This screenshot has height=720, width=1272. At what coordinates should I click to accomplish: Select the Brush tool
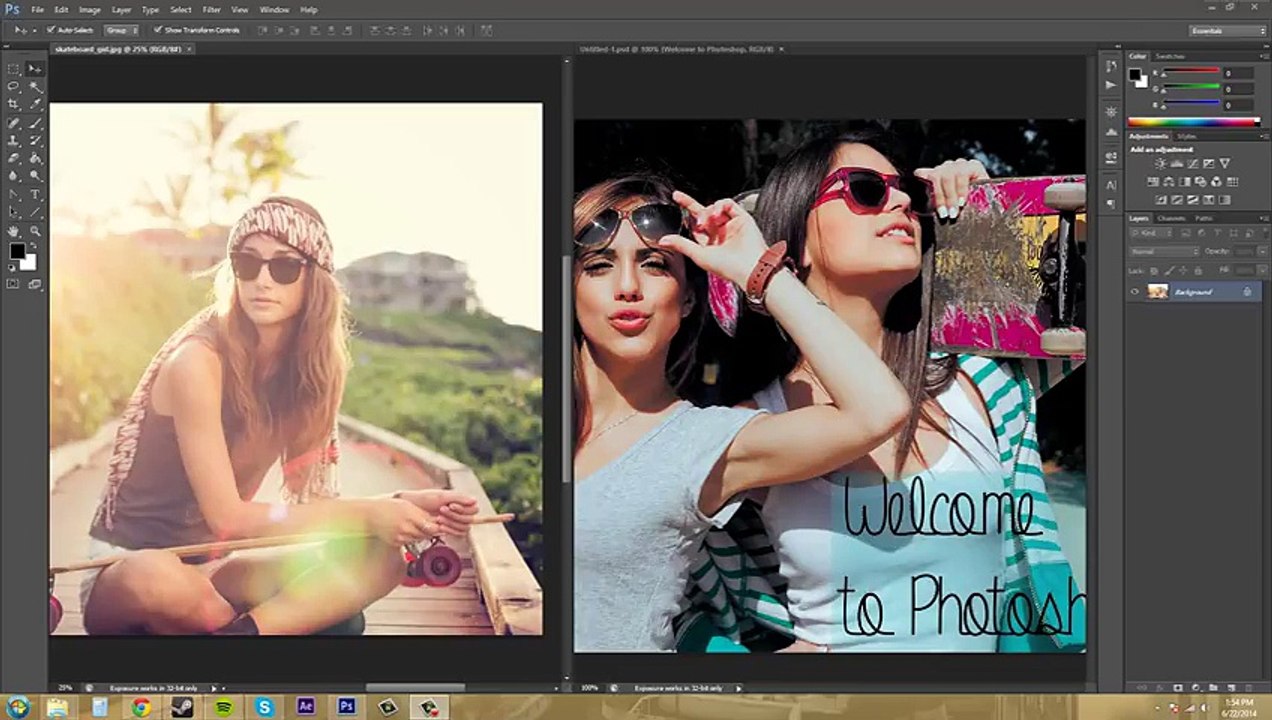(x=33, y=123)
